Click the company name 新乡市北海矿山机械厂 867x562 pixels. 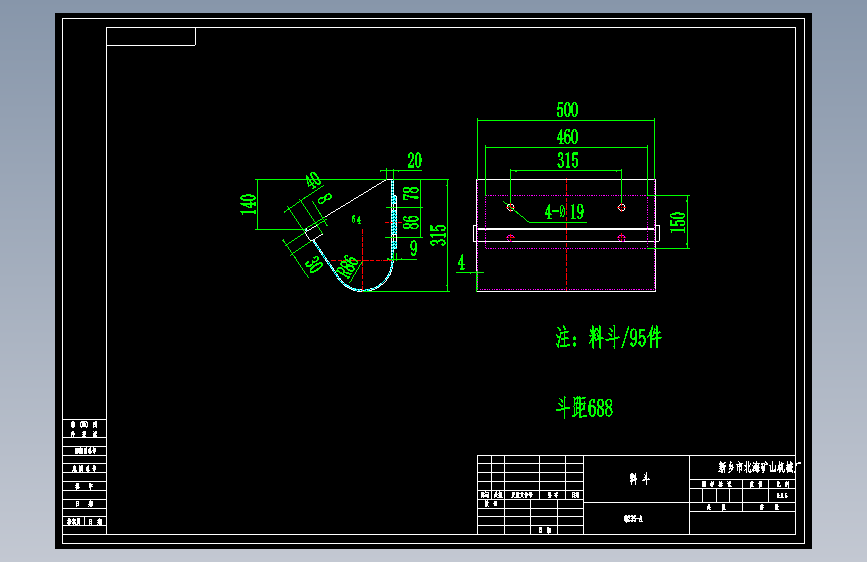pos(759,467)
